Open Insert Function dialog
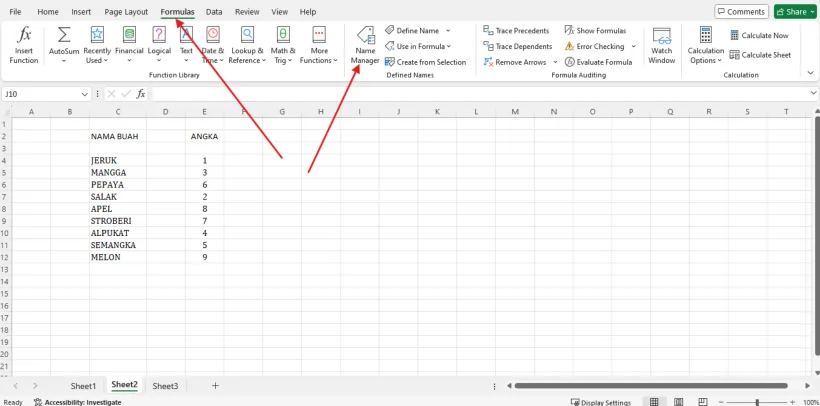The width and height of the screenshot is (820, 406). [x=24, y=46]
